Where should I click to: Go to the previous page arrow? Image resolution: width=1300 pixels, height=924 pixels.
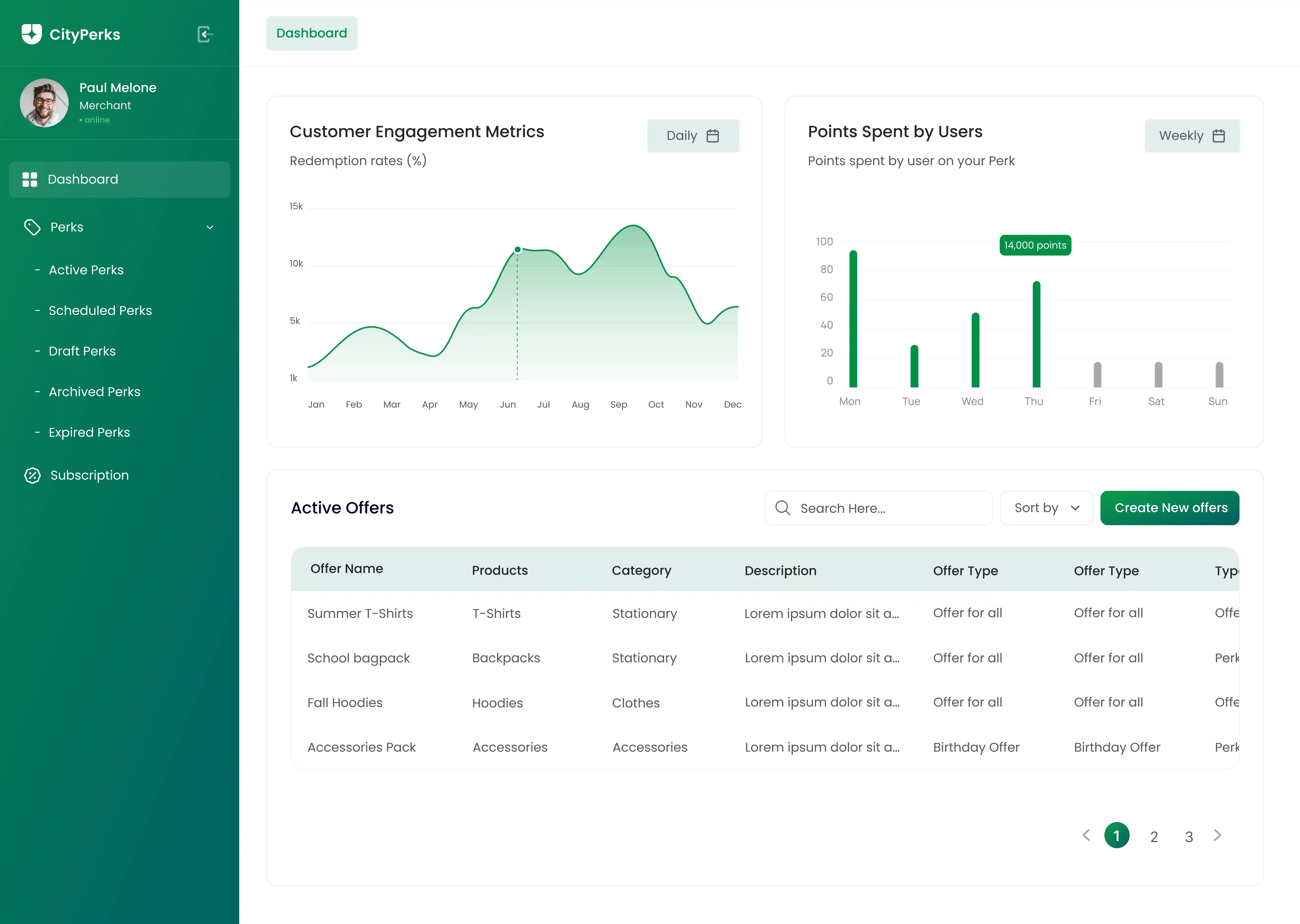[1086, 835]
